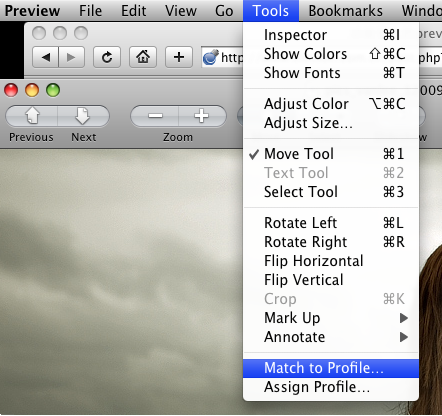
Task: Click Assign Profile... menu item
Action: (x=331, y=387)
